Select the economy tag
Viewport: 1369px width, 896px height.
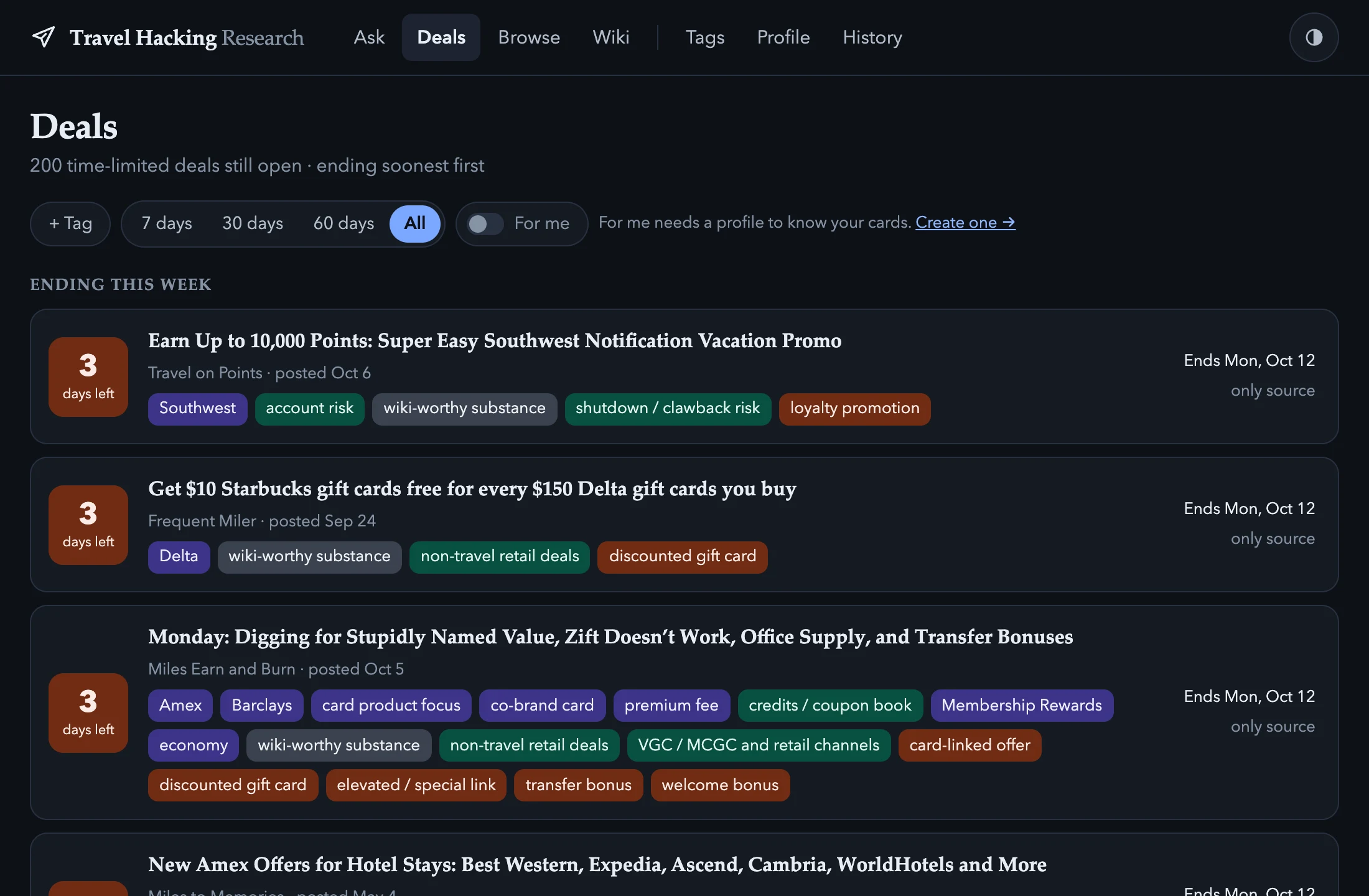[x=194, y=745]
